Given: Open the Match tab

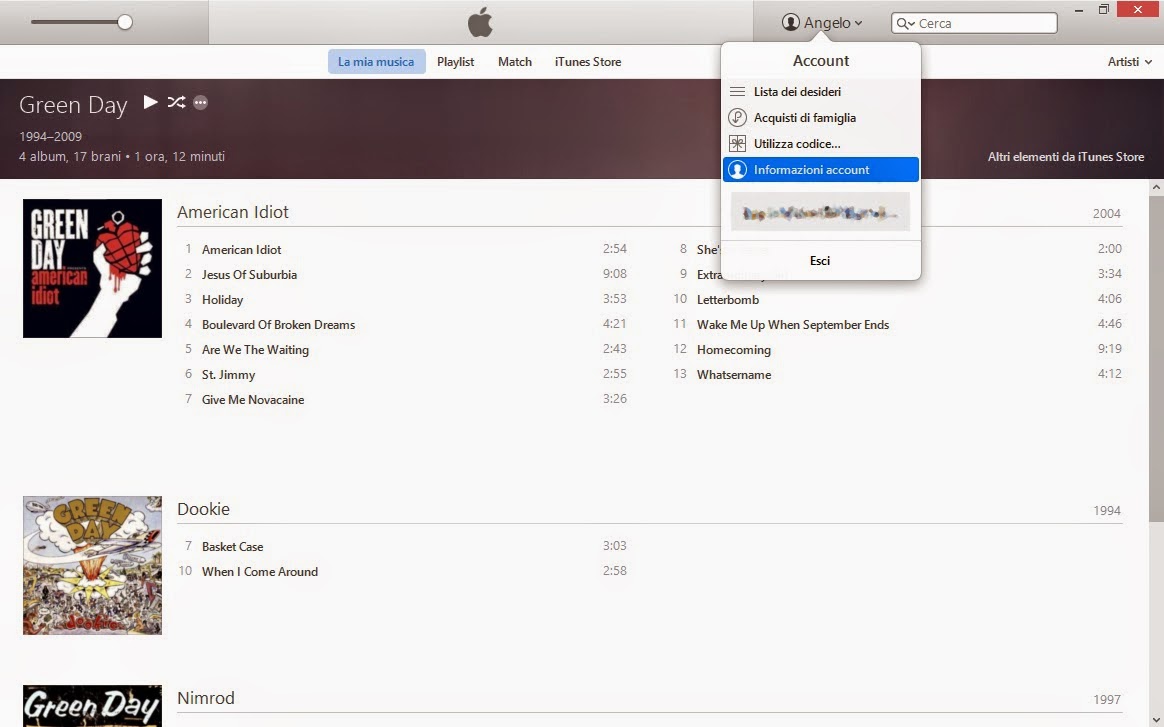Looking at the screenshot, I should point(514,62).
